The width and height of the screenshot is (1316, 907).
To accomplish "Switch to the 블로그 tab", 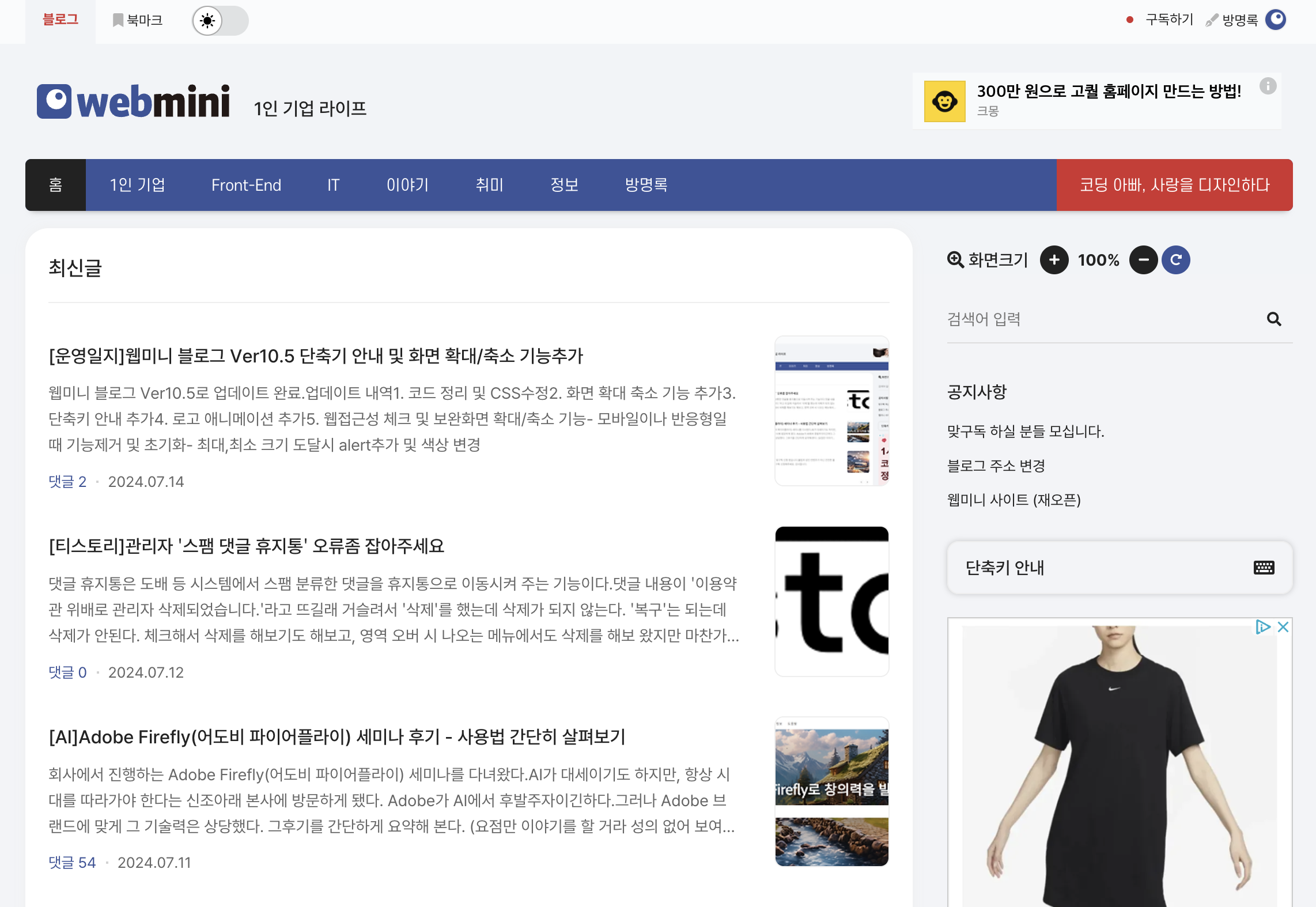I will point(60,20).
